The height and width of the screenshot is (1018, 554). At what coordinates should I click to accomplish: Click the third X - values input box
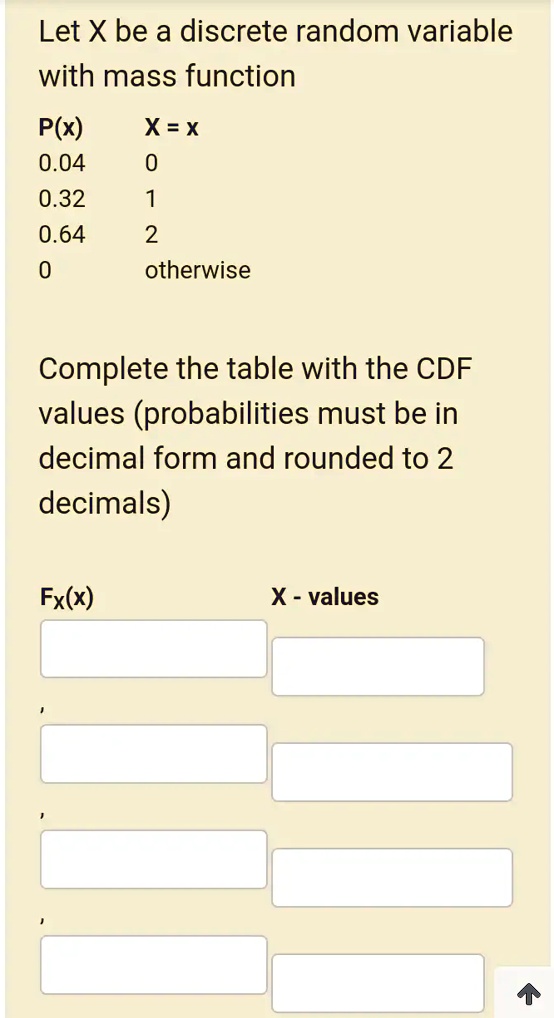392,877
